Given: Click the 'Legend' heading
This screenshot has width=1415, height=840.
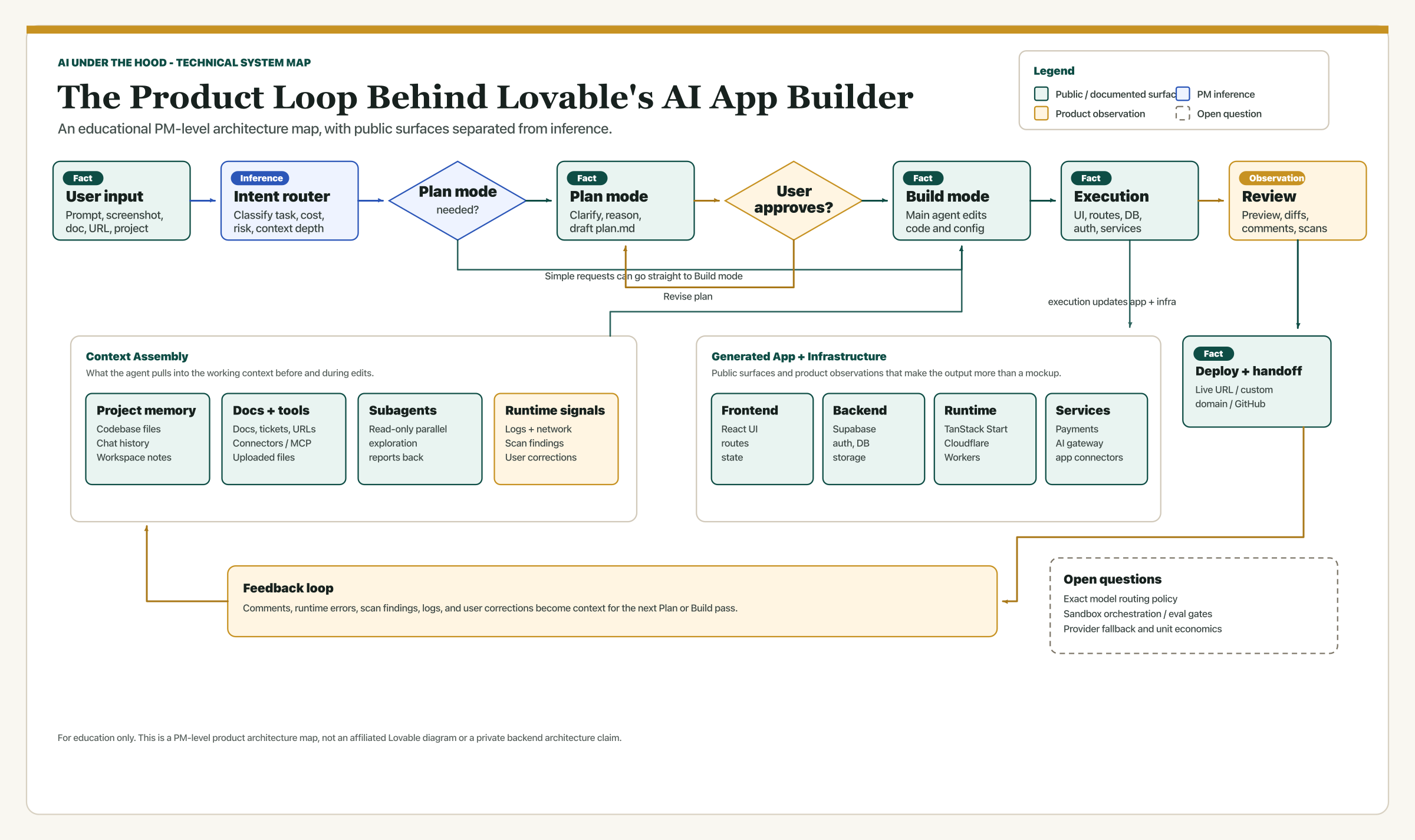Looking at the screenshot, I should coord(1054,71).
